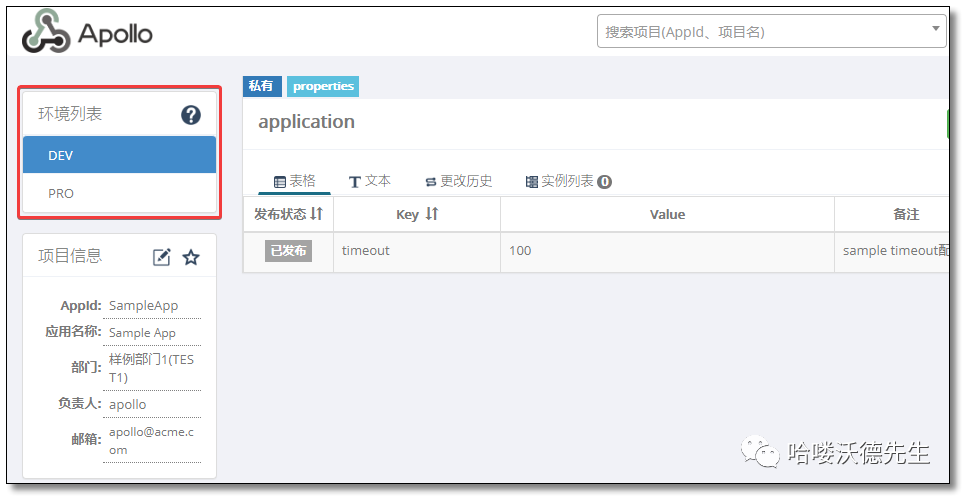Edit project info with the pencil icon
Image resolution: width=962 pixels, height=496 pixels.
pyautogui.click(x=161, y=257)
